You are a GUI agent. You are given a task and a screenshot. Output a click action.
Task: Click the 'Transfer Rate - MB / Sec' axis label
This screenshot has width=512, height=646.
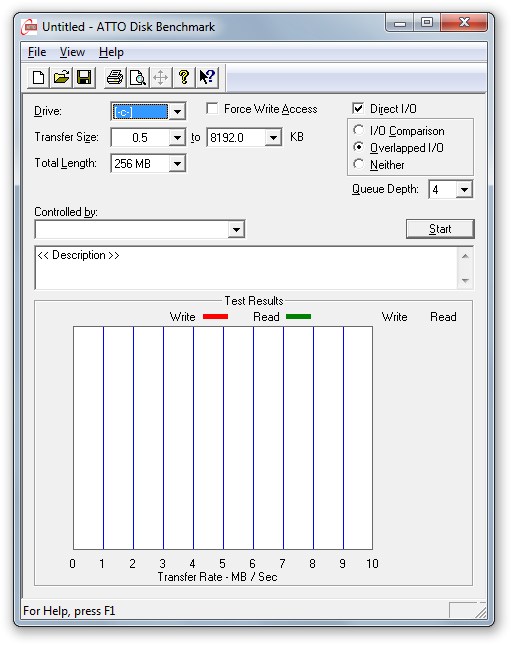click(217, 577)
